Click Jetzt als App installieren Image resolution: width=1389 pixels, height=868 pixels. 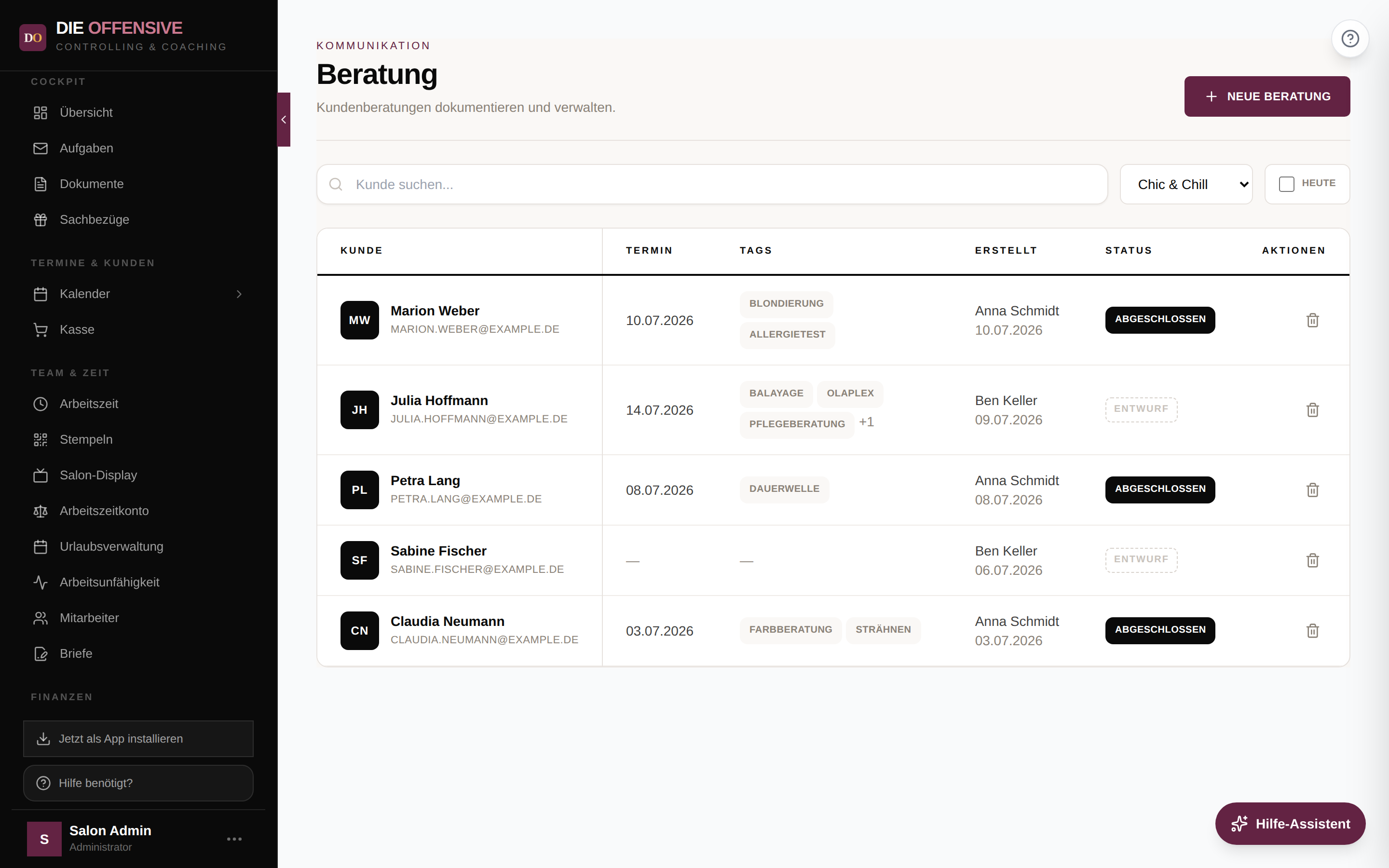(138, 739)
